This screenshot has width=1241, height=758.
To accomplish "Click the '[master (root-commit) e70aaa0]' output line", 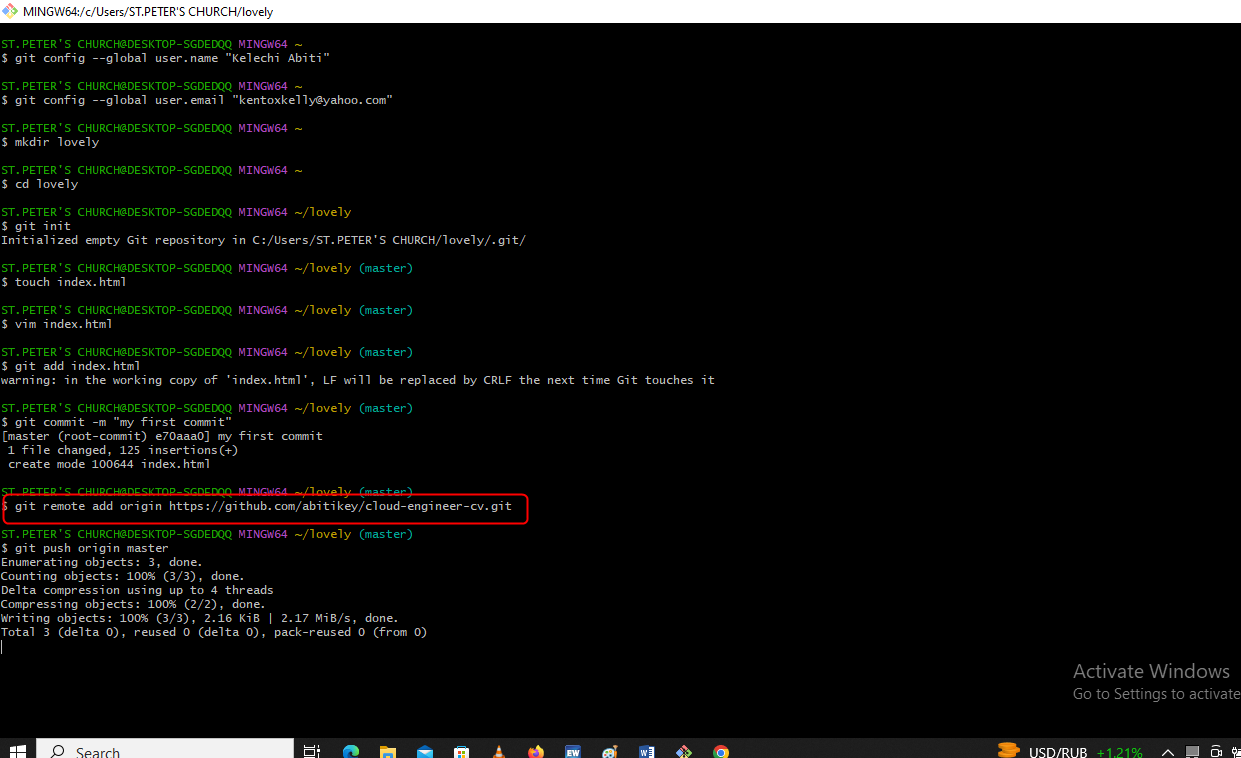I will coord(161,436).
